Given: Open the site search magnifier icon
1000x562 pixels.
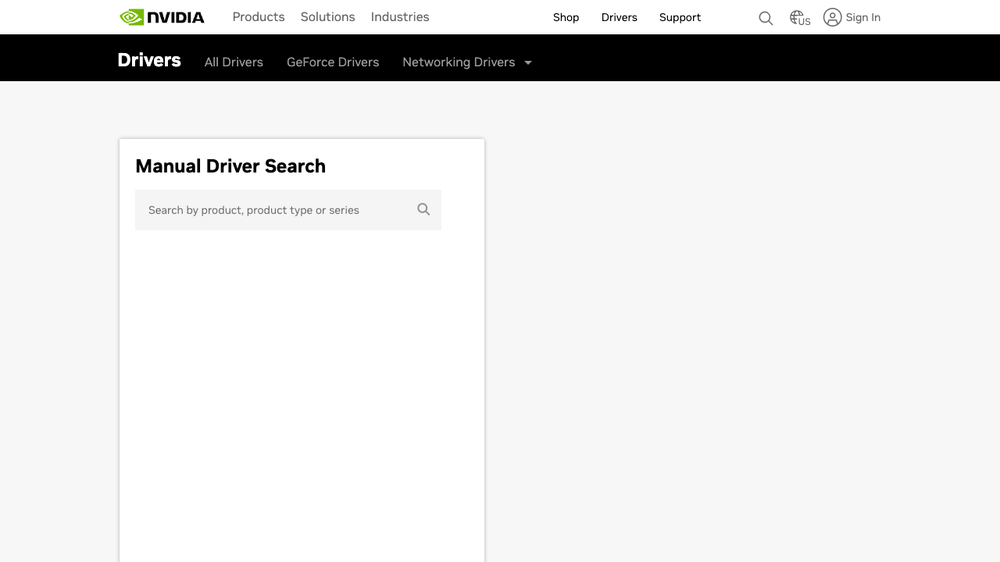Looking at the screenshot, I should [x=765, y=18].
